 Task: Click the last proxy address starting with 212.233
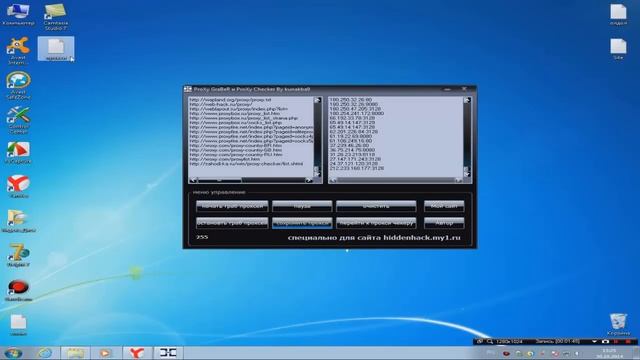tap(357, 168)
